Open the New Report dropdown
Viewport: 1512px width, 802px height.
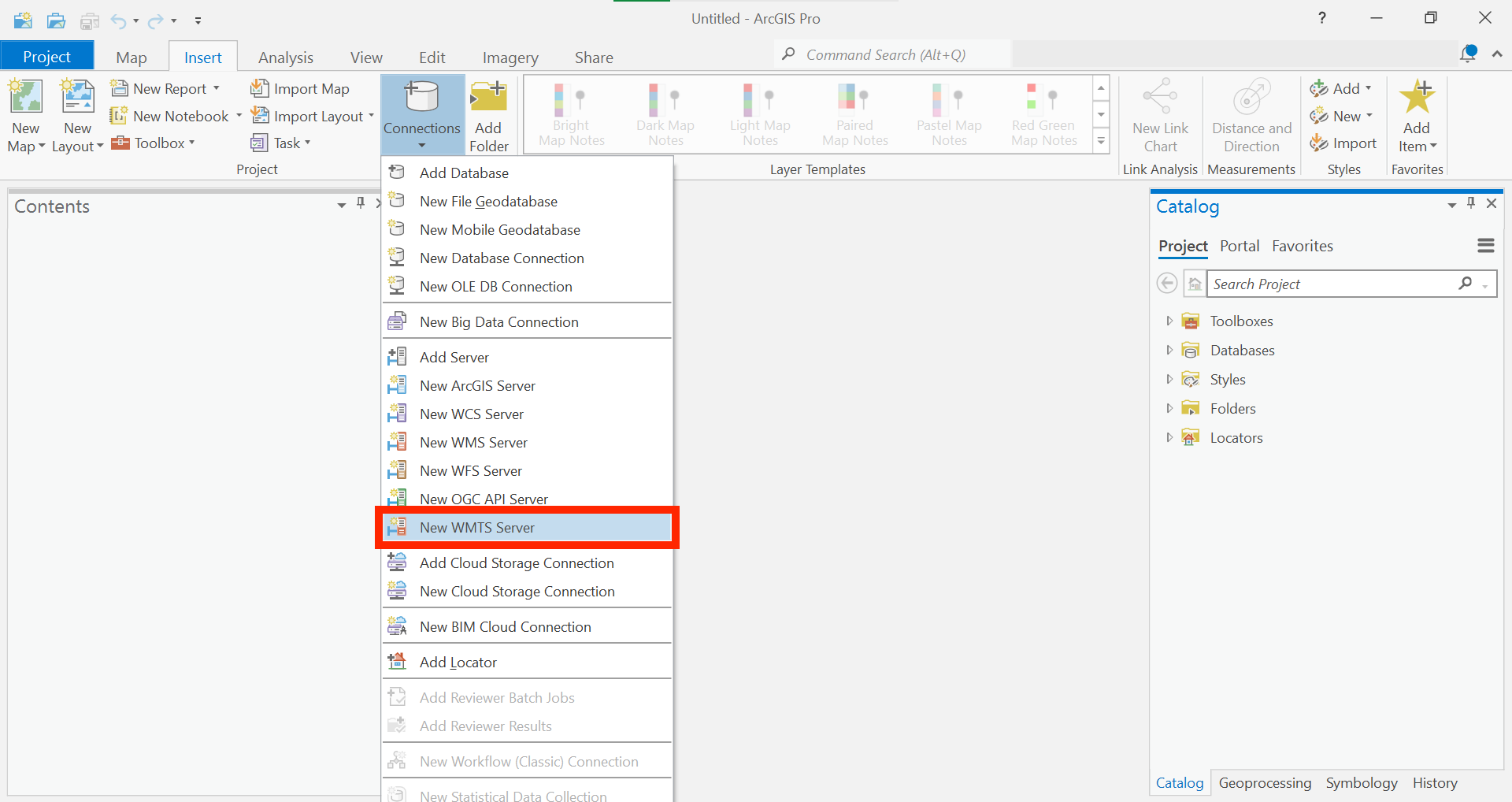[x=216, y=89]
